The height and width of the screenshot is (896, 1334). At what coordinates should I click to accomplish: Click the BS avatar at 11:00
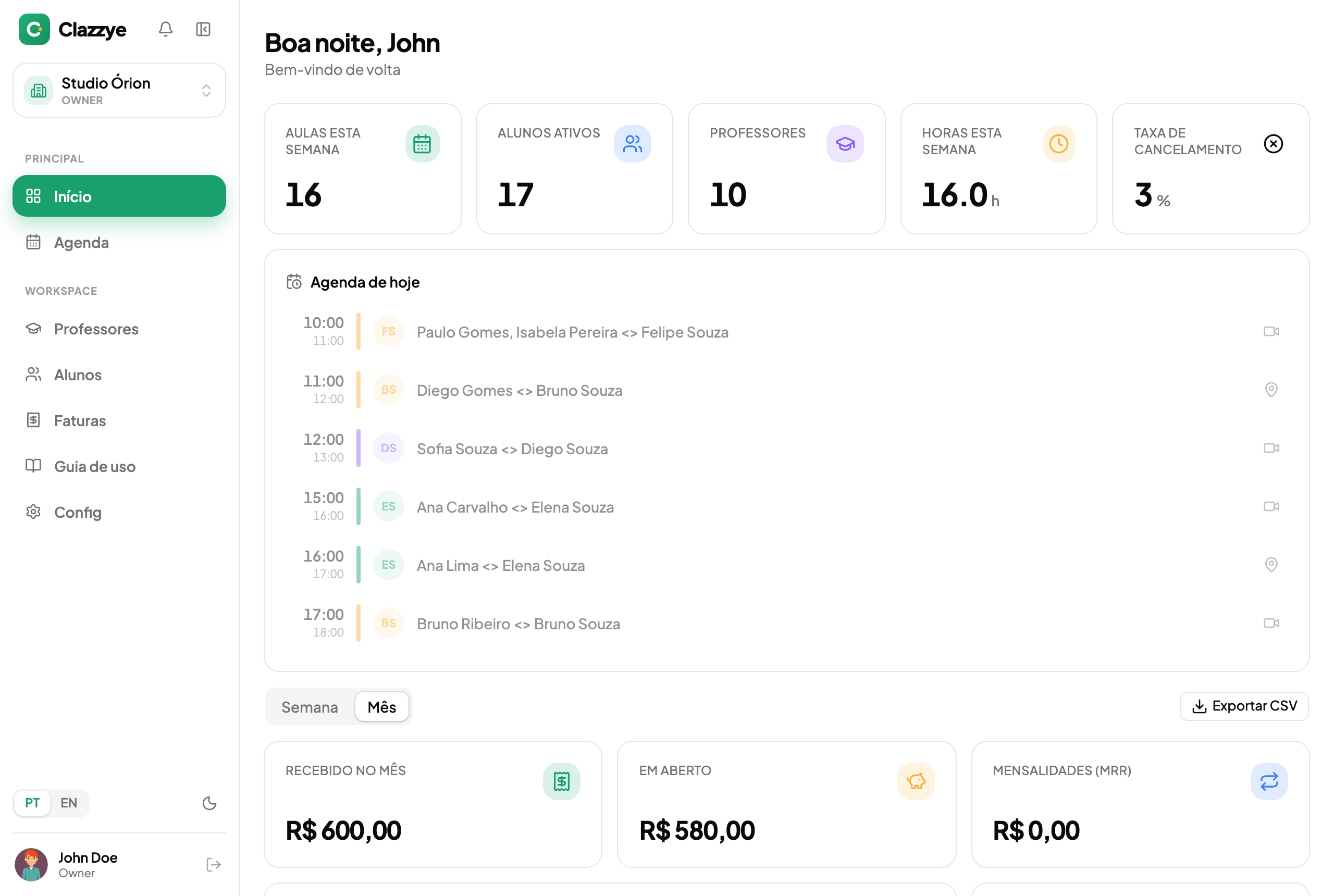coord(389,390)
